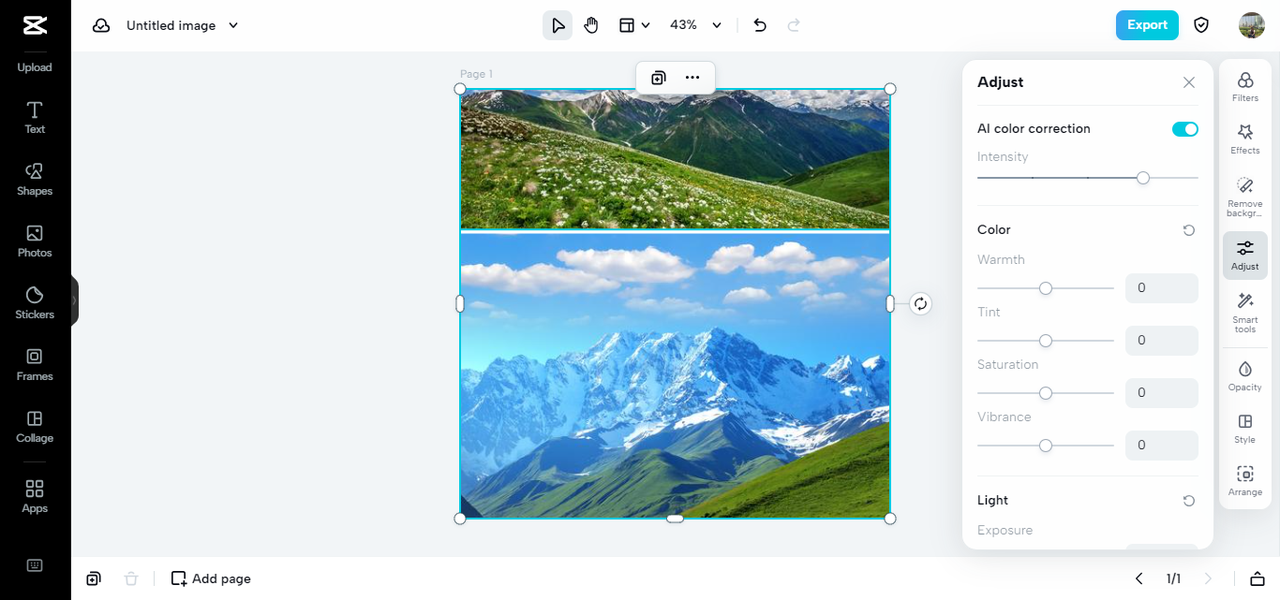The height and width of the screenshot is (600, 1280).
Task: Click the 1/1 page counter
Action: point(1174,578)
